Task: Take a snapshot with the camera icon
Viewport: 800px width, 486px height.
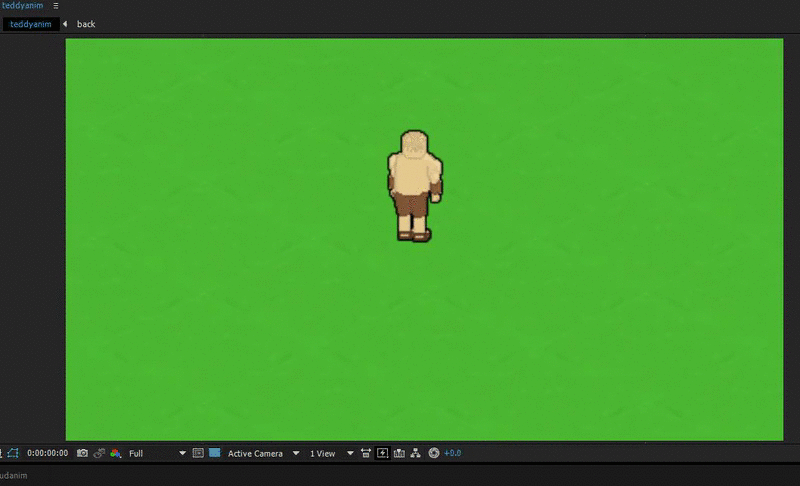Action: pyautogui.click(x=82, y=453)
